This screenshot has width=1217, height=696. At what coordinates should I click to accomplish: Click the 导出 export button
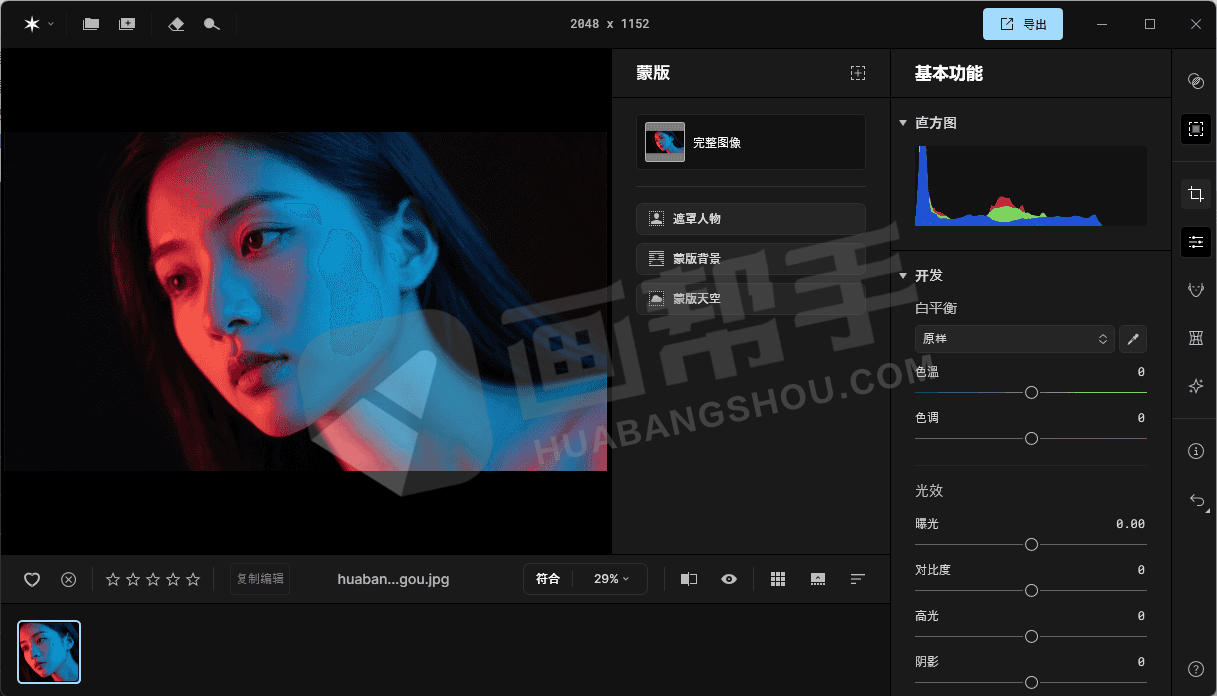coord(1022,24)
